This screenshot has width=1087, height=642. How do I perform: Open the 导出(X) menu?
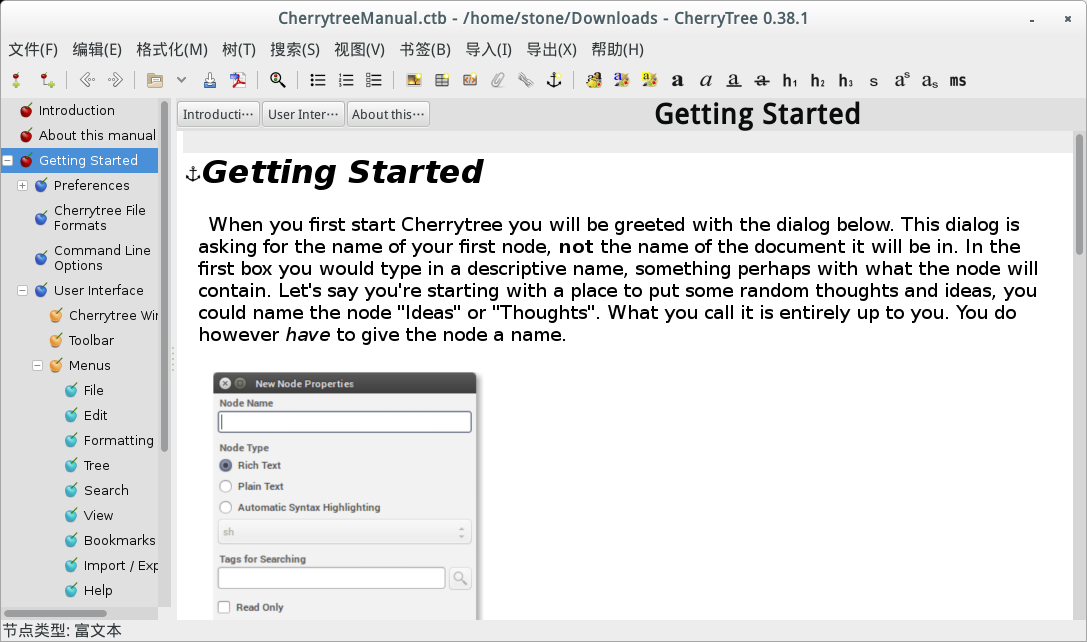551,49
